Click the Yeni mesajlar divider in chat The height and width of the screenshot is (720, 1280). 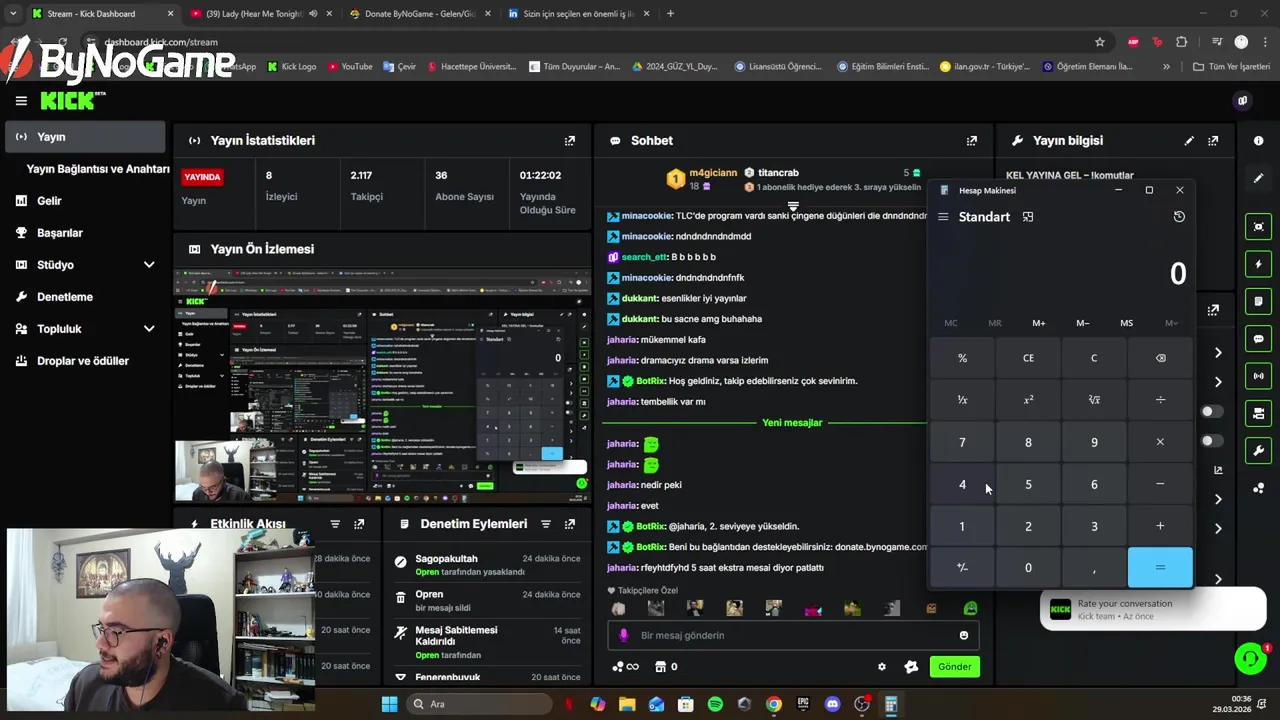point(792,423)
